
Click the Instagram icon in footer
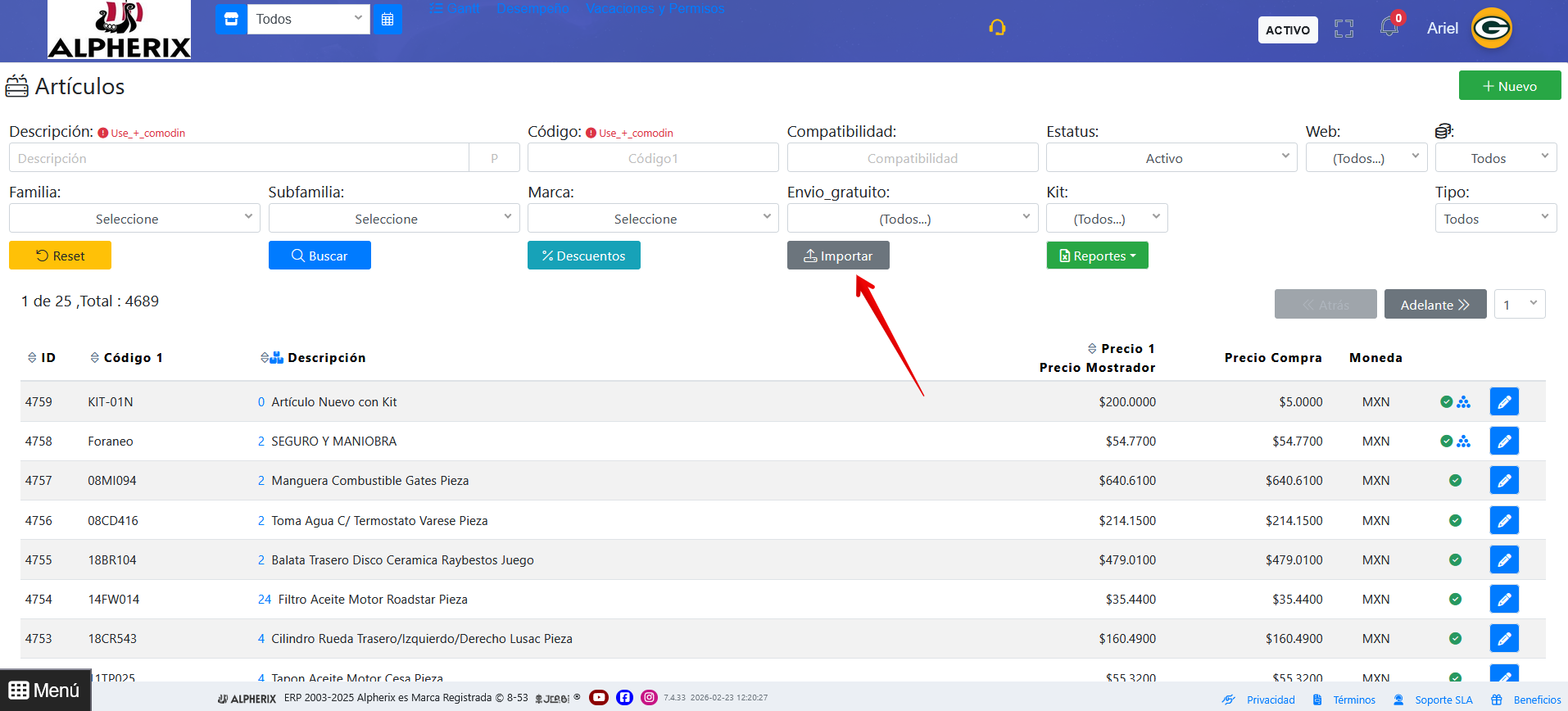[649, 697]
